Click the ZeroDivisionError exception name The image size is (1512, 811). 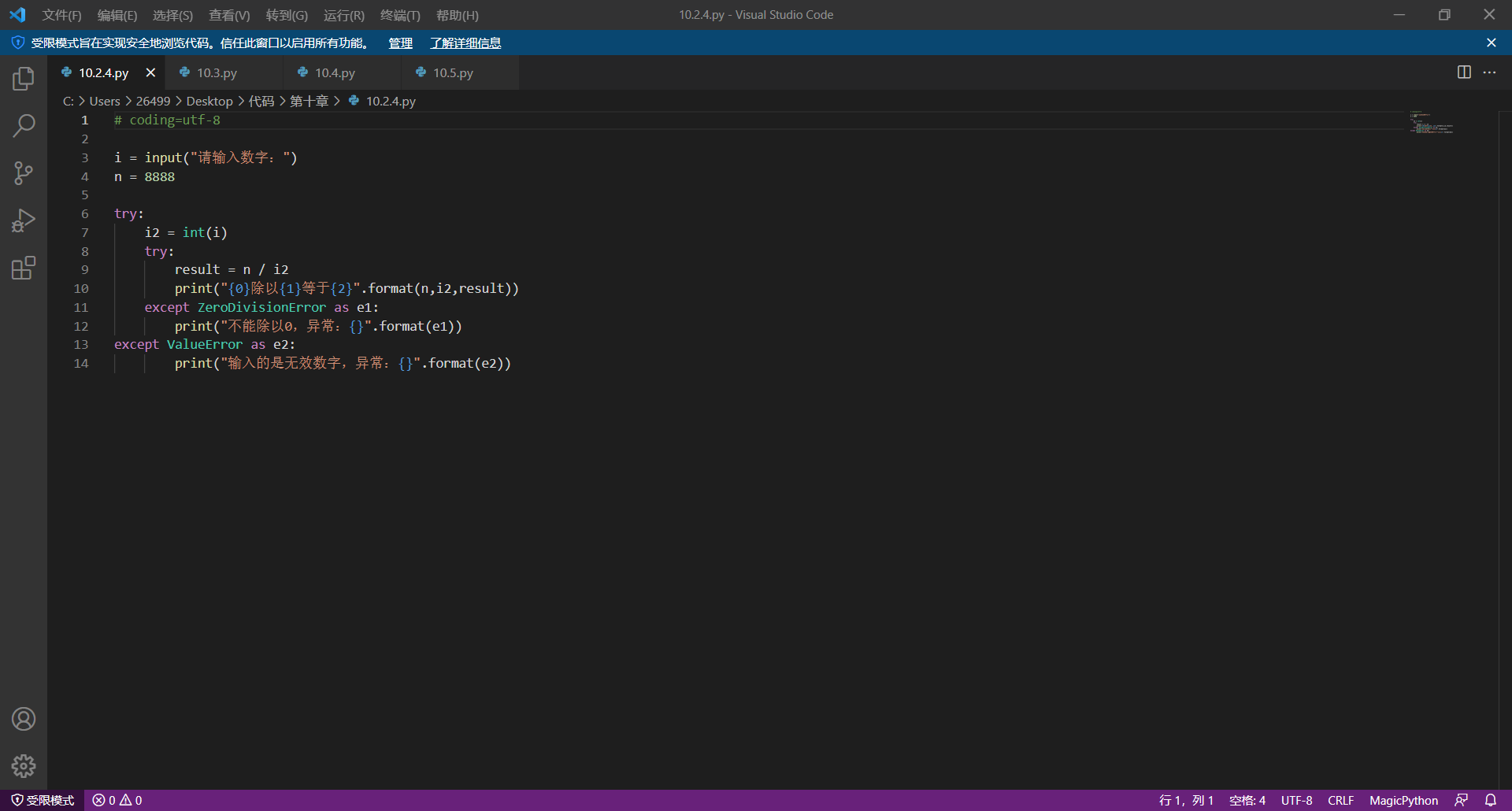(x=261, y=307)
